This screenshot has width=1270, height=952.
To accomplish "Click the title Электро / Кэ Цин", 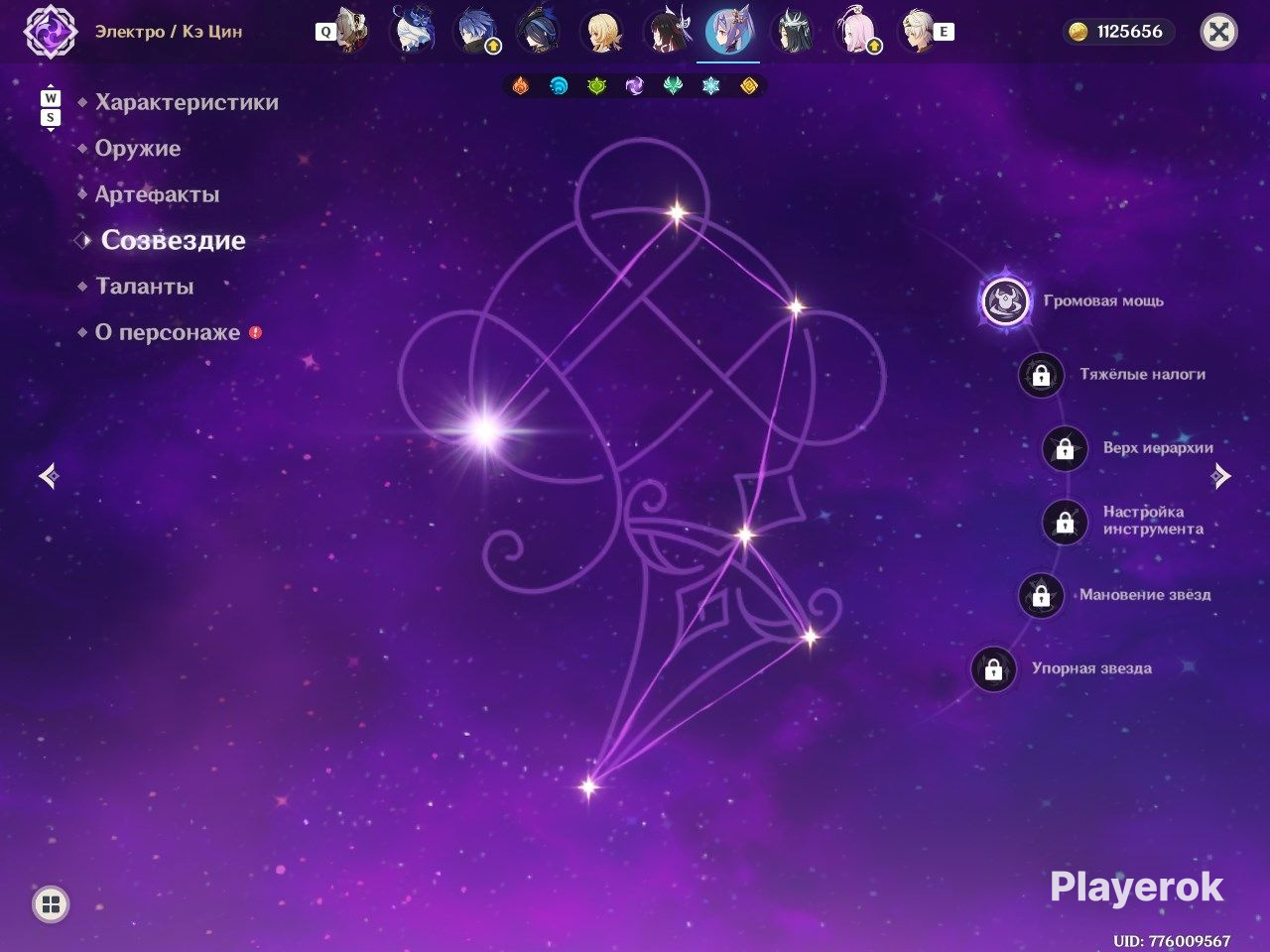I will 169,32.
